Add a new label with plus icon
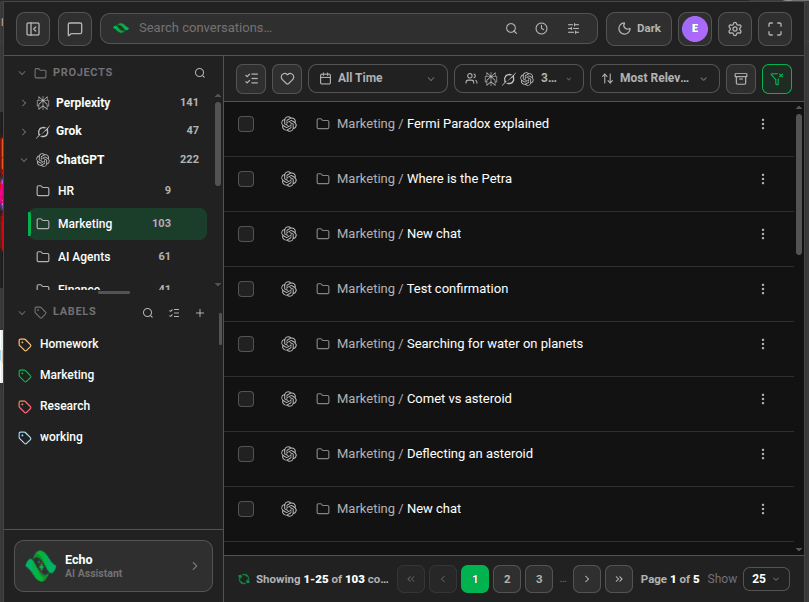Image resolution: width=809 pixels, height=602 pixels. pyautogui.click(x=200, y=313)
